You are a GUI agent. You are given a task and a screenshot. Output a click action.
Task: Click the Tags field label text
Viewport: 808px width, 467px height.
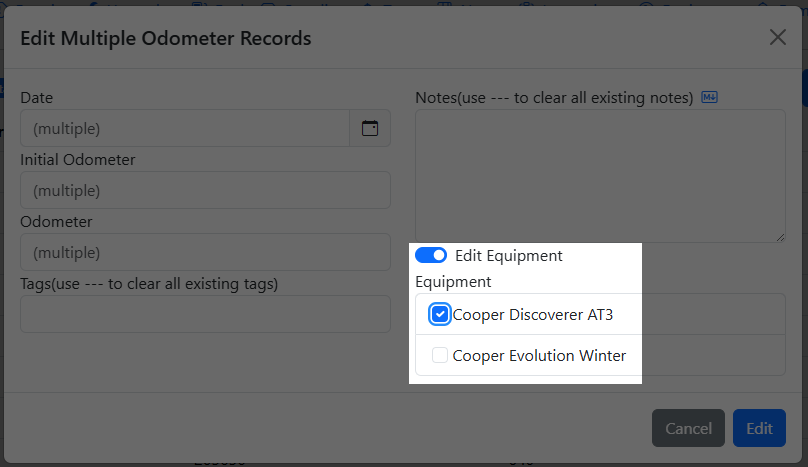[149, 284]
